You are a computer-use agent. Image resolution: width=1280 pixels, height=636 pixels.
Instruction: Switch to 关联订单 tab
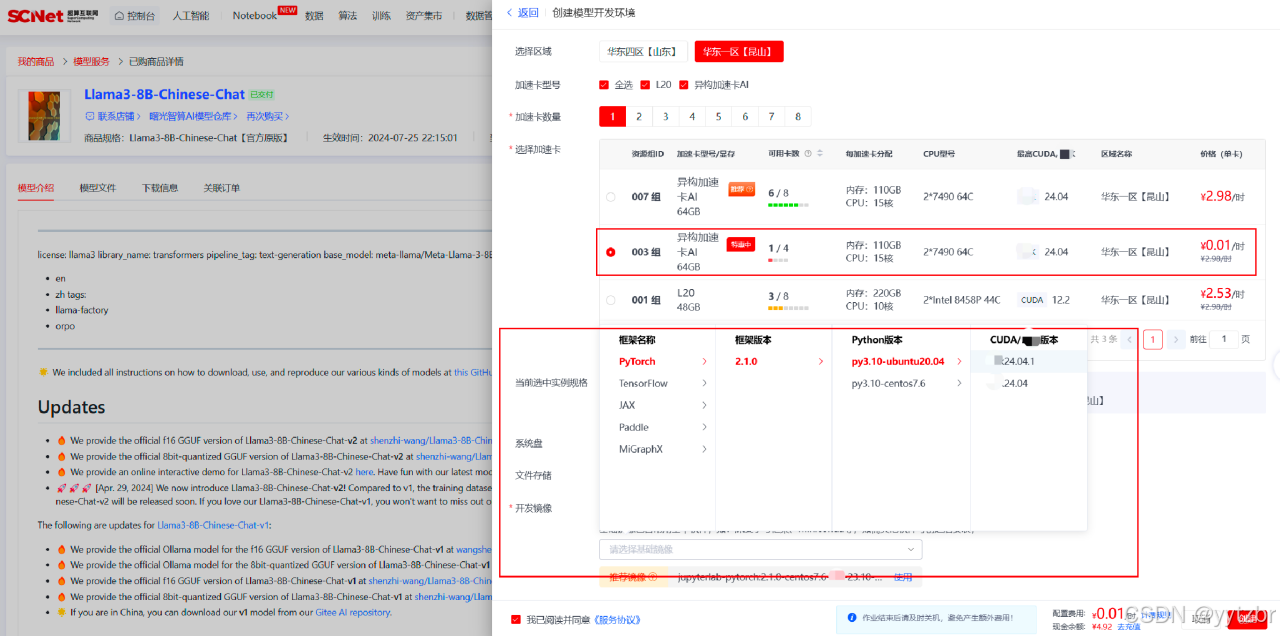pos(222,187)
